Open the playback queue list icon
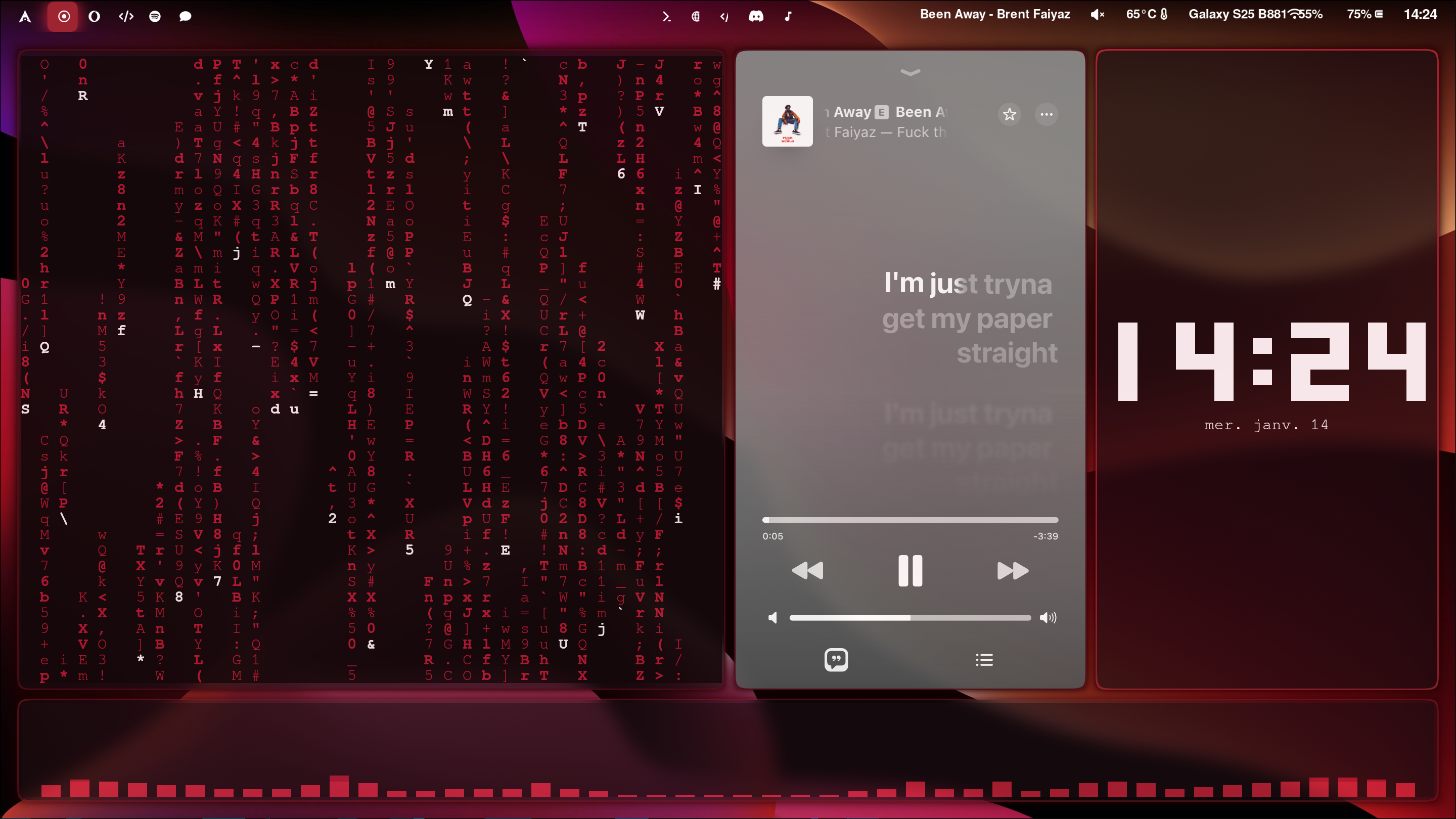Viewport: 1456px width, 819px height. 984,659
